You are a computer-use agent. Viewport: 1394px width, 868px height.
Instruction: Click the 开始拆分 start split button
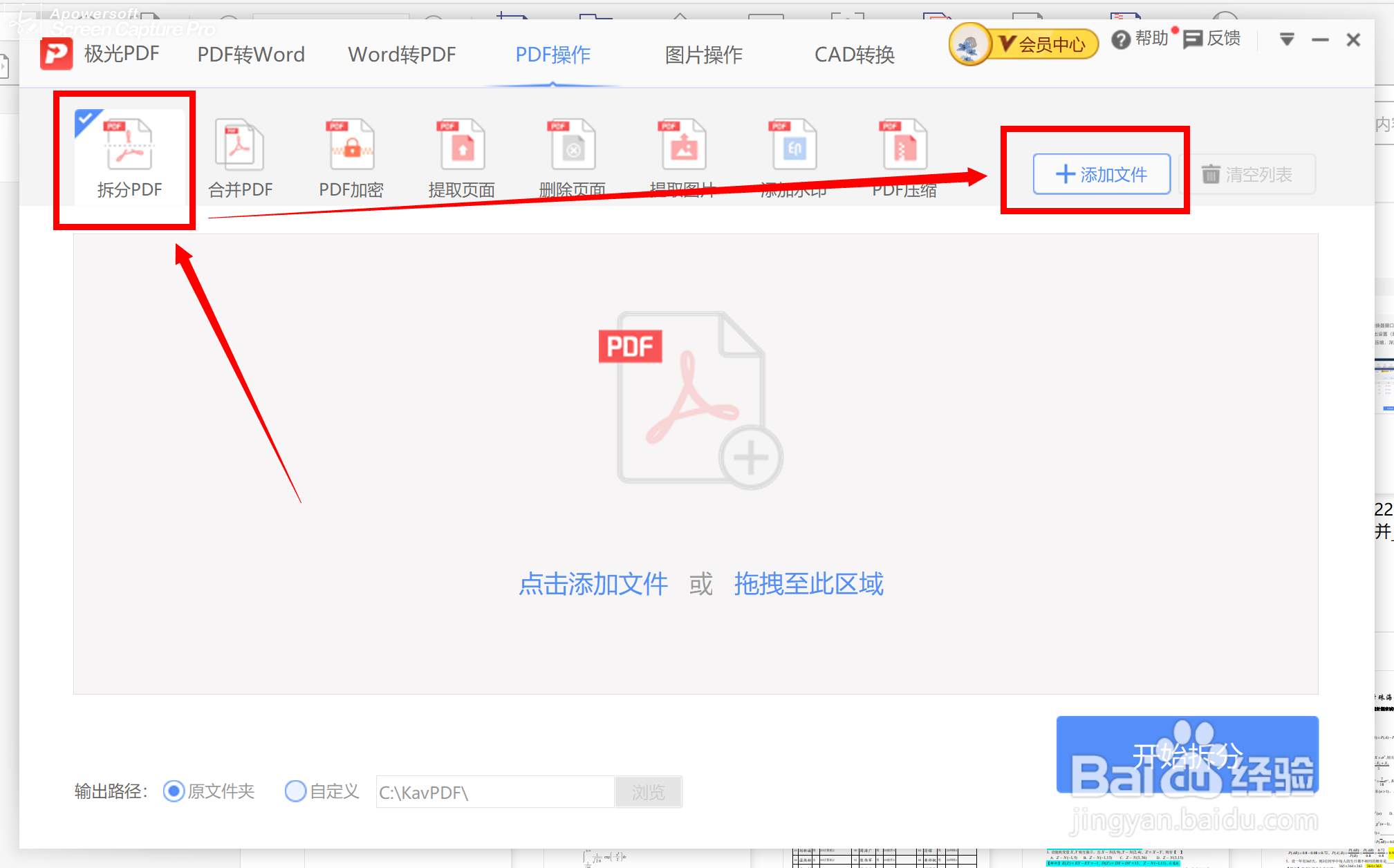pyautogui.click(x=1187, y=755)
